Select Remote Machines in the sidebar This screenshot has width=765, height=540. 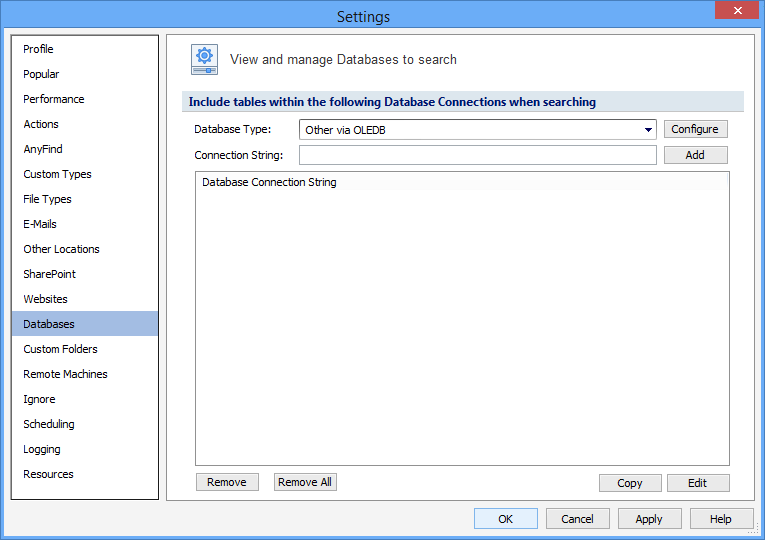tap(66, 374)
